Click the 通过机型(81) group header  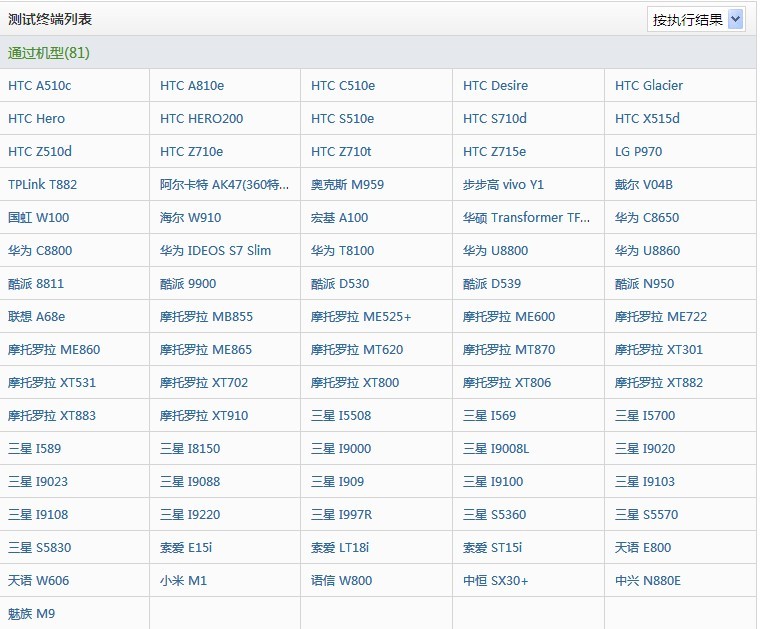48,53
